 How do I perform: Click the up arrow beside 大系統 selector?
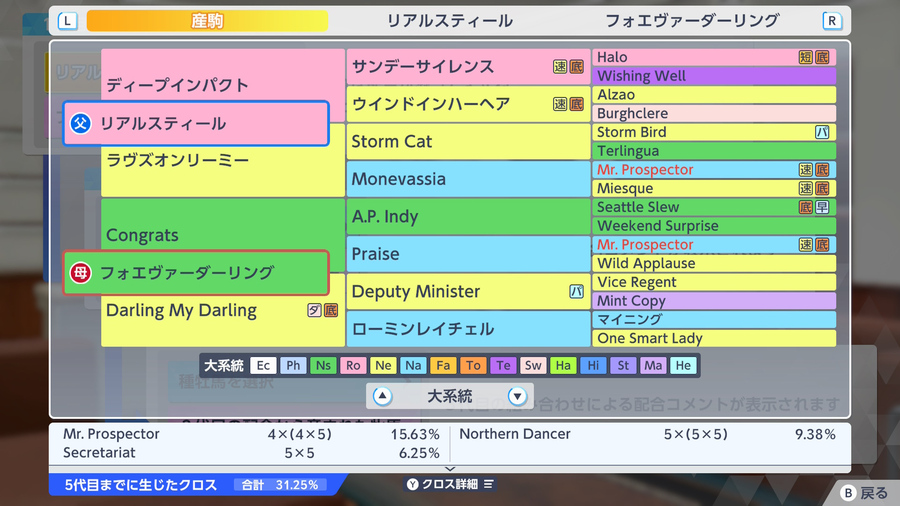[382, 396]
